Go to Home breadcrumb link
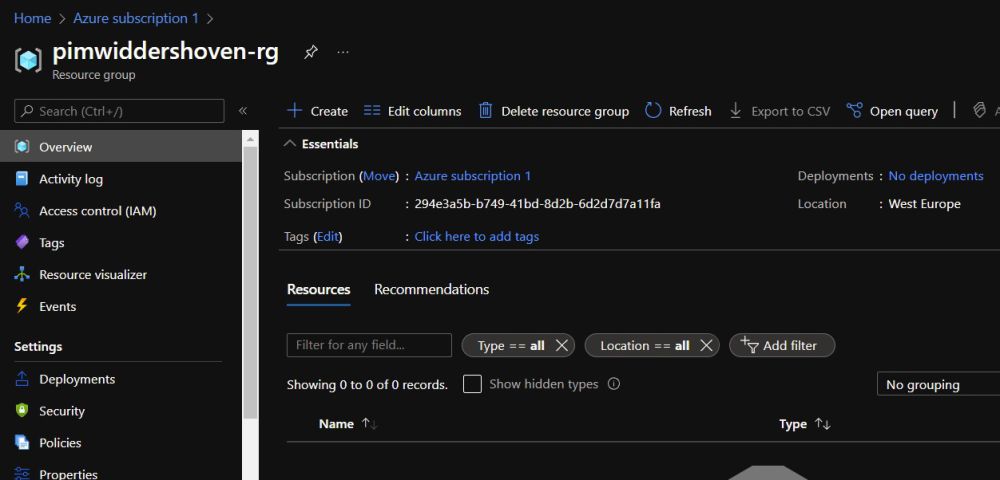This screenshot has height=480, width=1000. coord(33,18)
